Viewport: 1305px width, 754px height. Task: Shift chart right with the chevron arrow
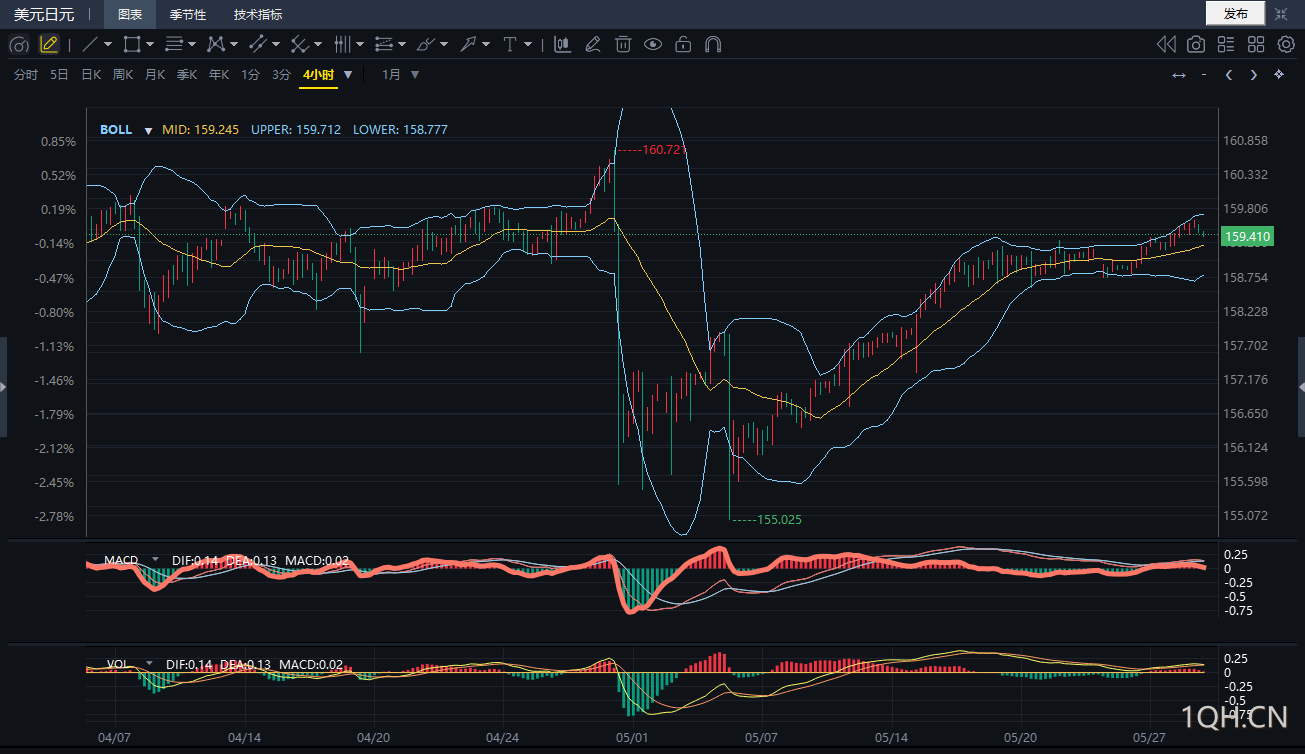pos(1253,75)
